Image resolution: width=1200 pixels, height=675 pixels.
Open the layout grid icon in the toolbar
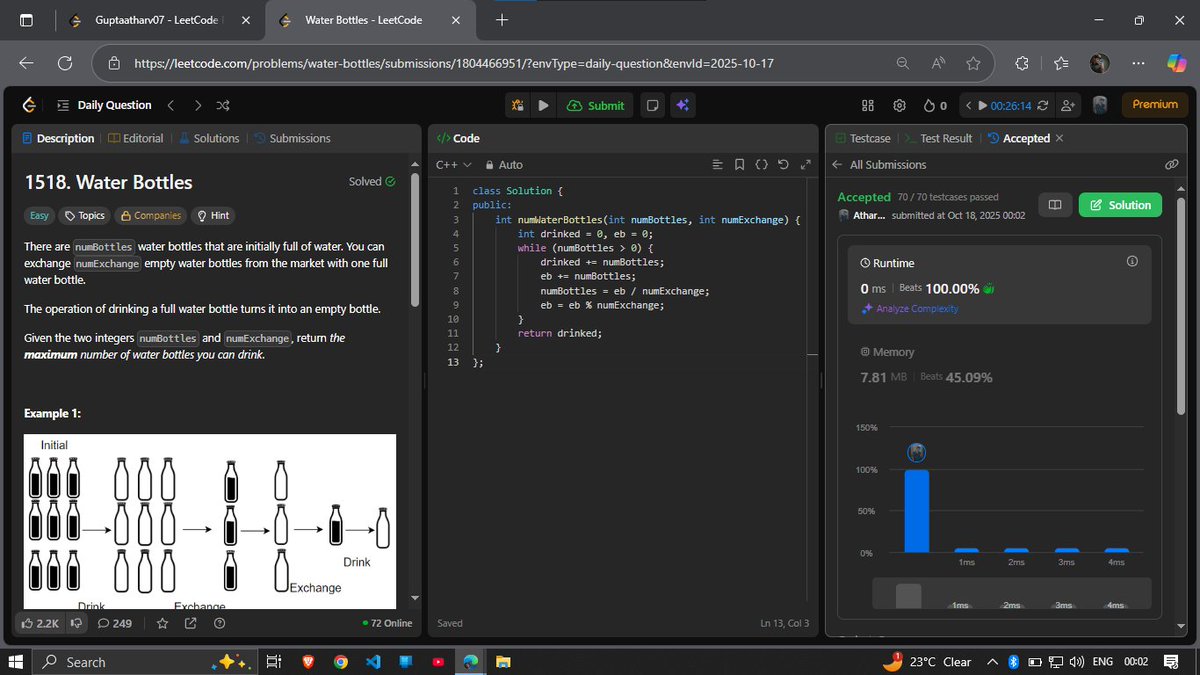868,104
